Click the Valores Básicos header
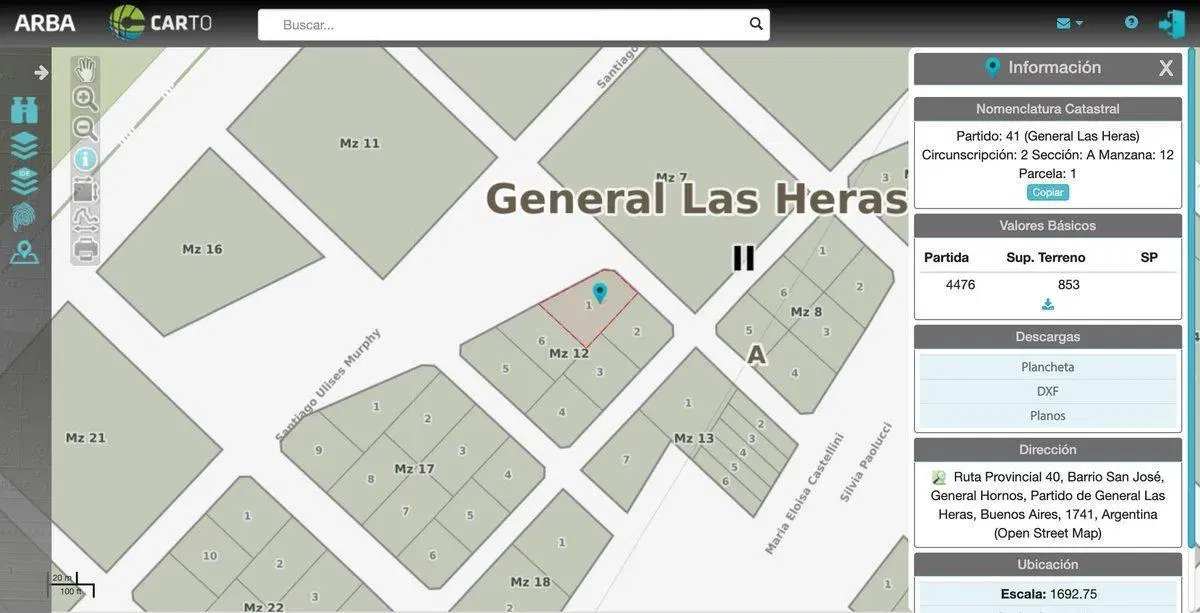The width and height of the screenshot is (1200, 613). [x=1048, y=225]
